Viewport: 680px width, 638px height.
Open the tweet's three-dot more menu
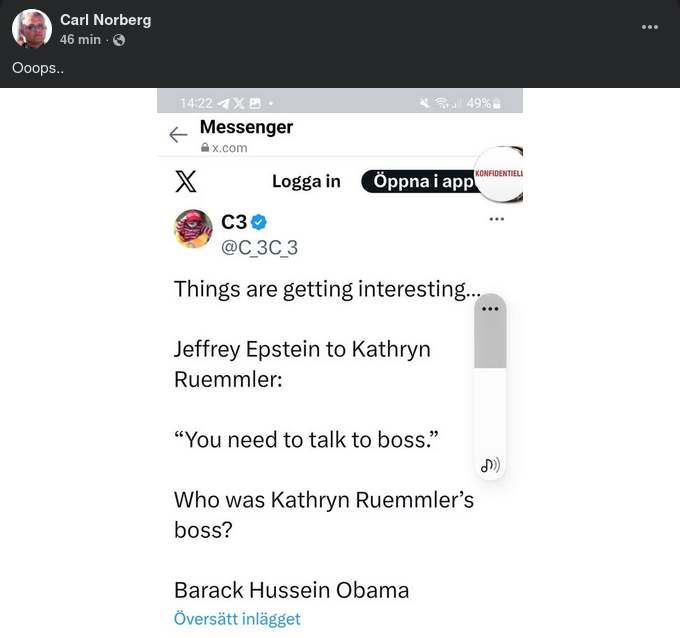(x=496, y=219)
